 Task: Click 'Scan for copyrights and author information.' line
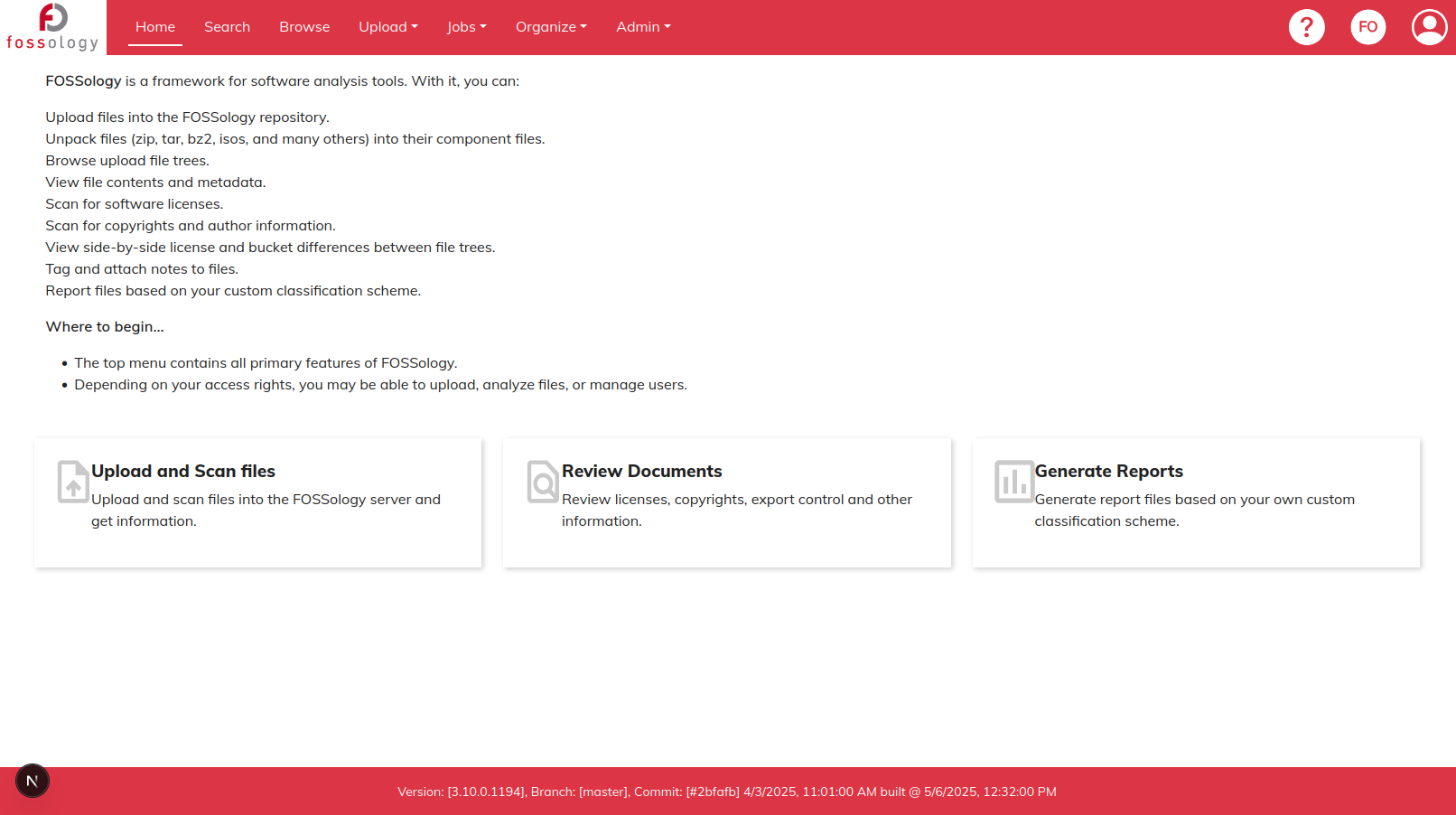click(x=191, y=226)
